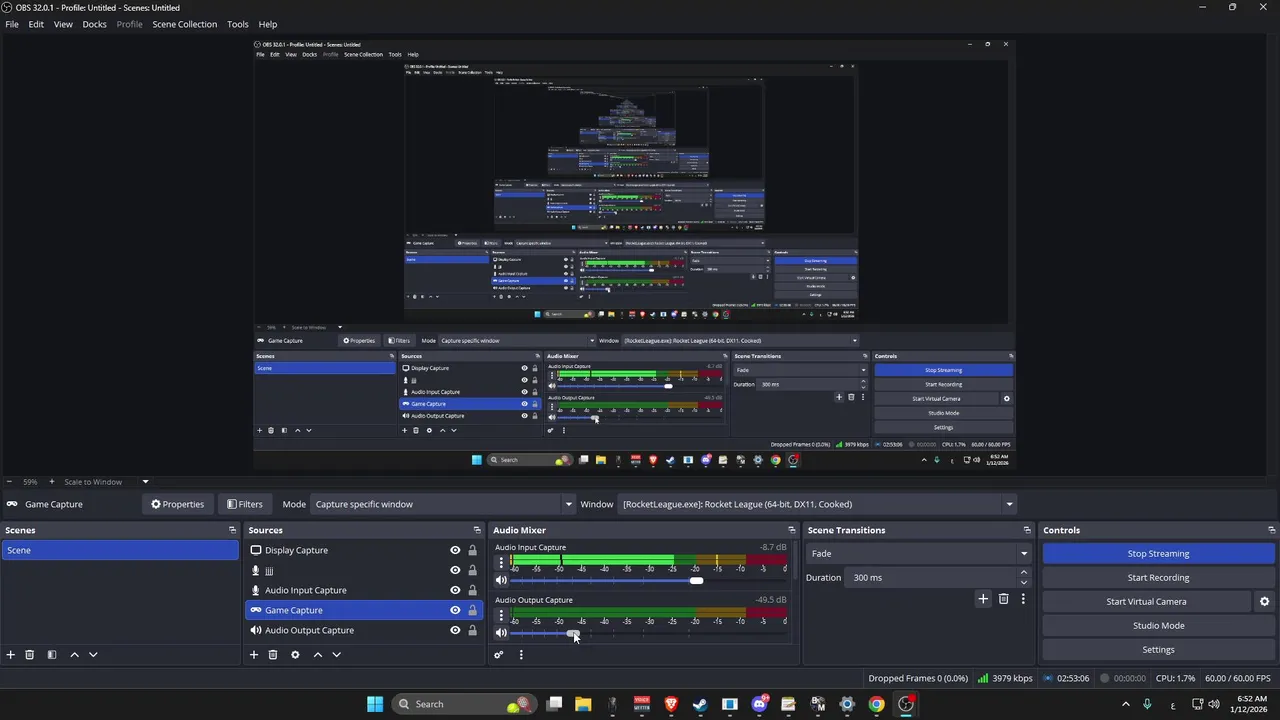This screenshot has height=720, width=1280.
Task: Expand the Fade transition dropdown
Action: click(x=918, y=553)
